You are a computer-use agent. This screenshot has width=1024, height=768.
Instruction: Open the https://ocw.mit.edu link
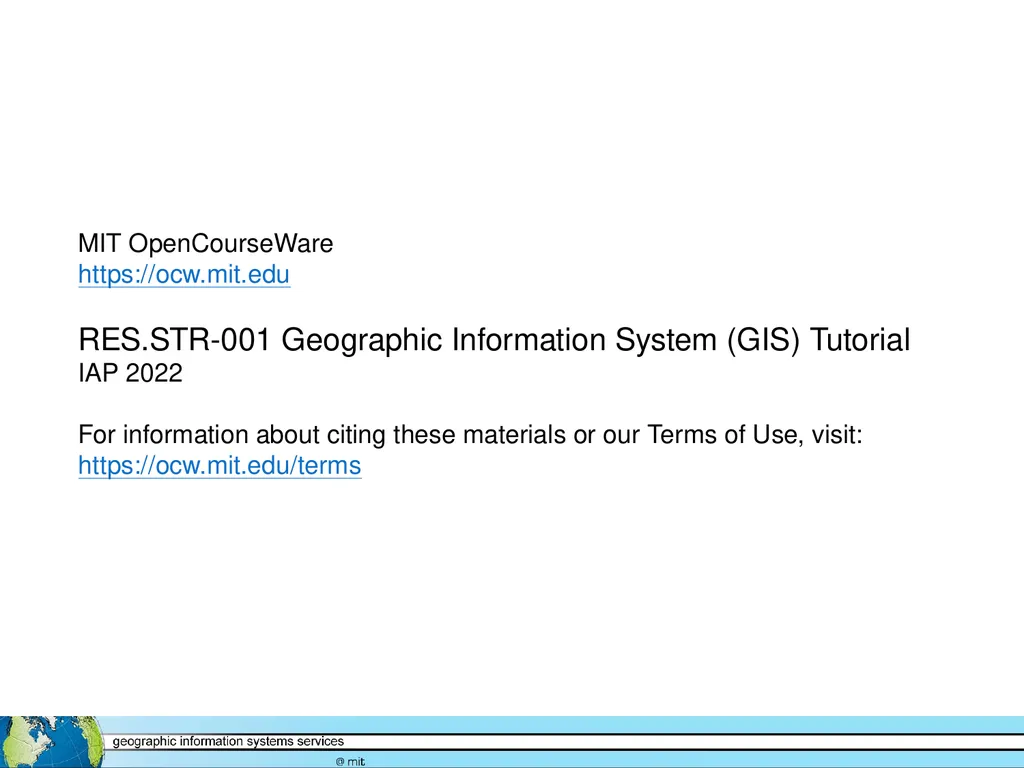(184, 274)
